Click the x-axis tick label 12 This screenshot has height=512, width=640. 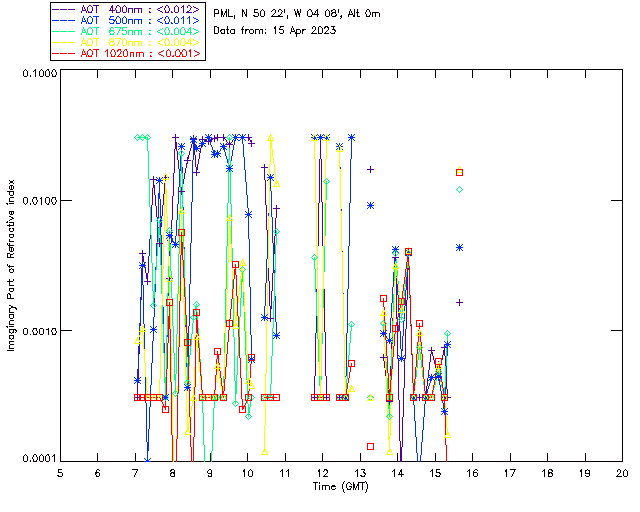(322, 473)
